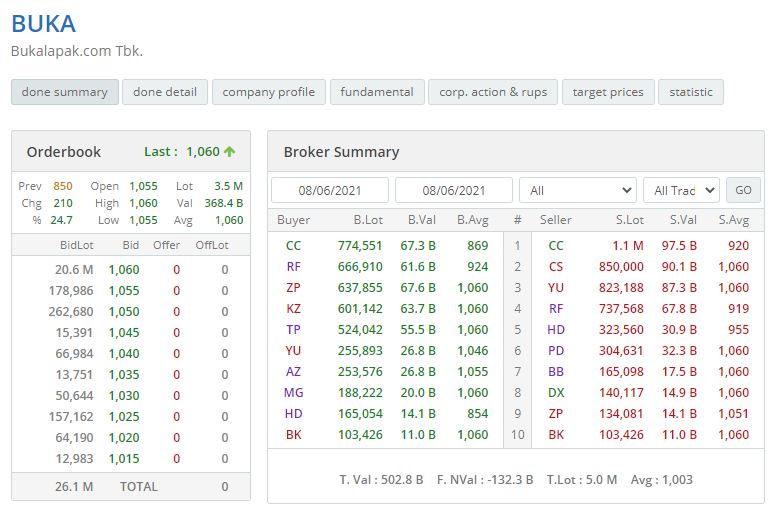Image resolution: width=779 pixels, height=517 pixels.
Task: Click the 26.1 M total bid lot
Action: click(x=74, y=487)
